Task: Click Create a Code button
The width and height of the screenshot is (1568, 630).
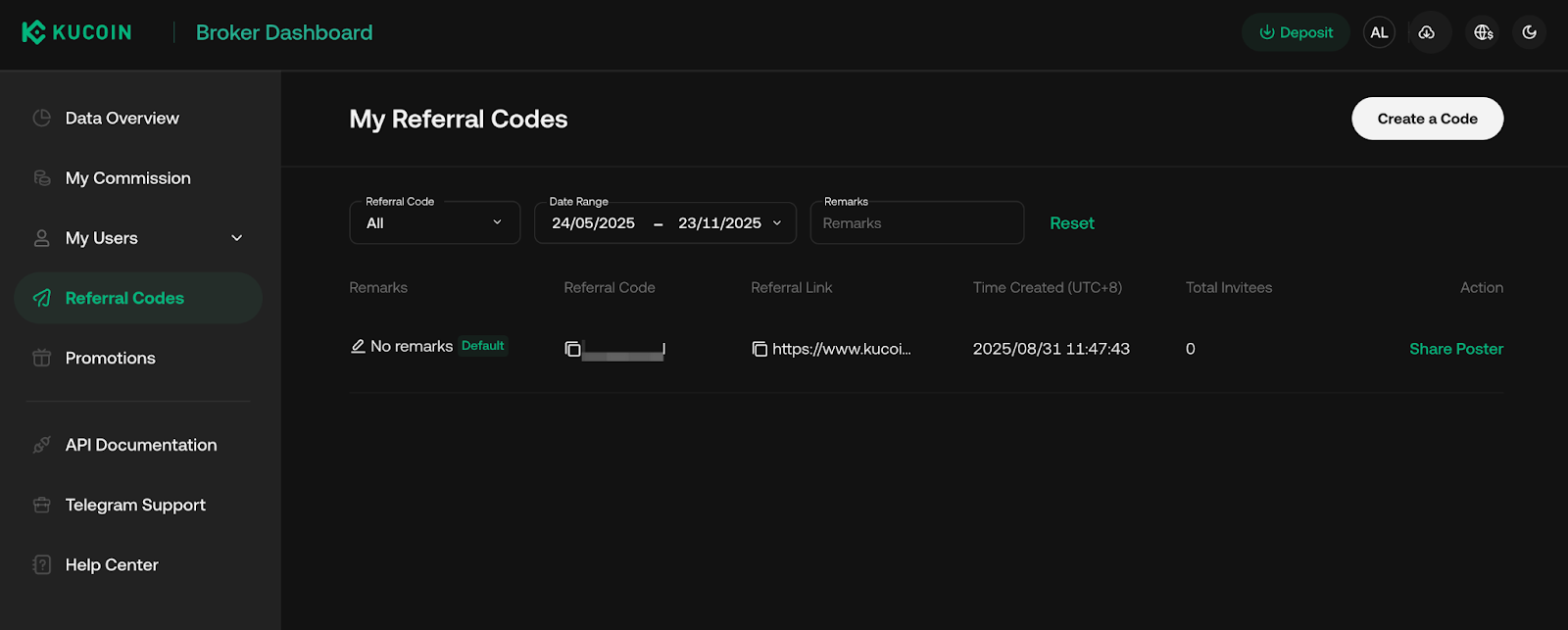Action: (x=1427, y=119)
